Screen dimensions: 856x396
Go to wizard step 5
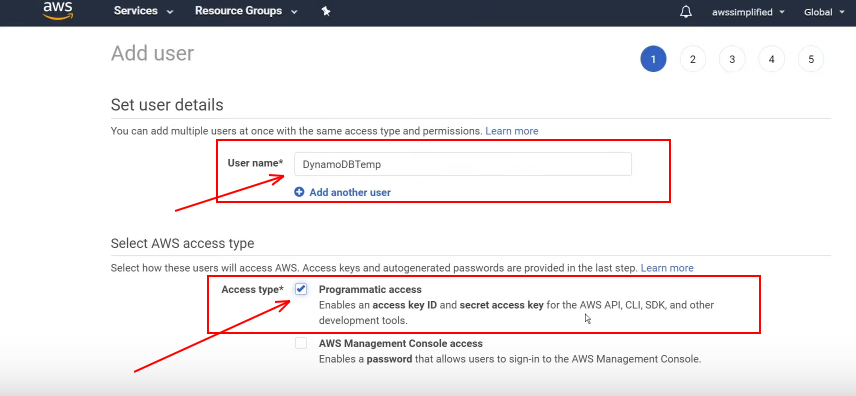click(x=811, y=59)
